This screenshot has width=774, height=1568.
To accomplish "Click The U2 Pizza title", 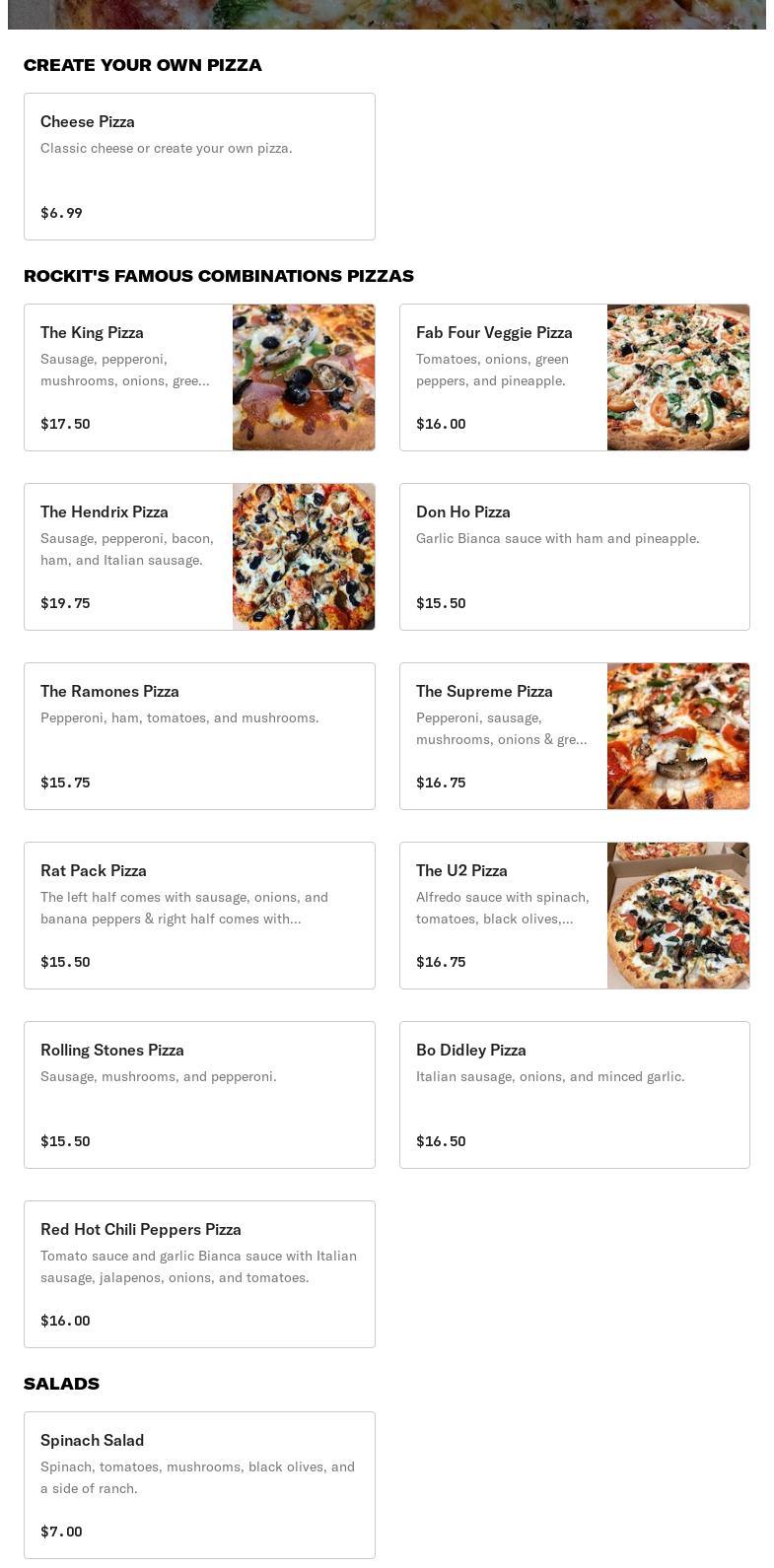I will [461, 871].
